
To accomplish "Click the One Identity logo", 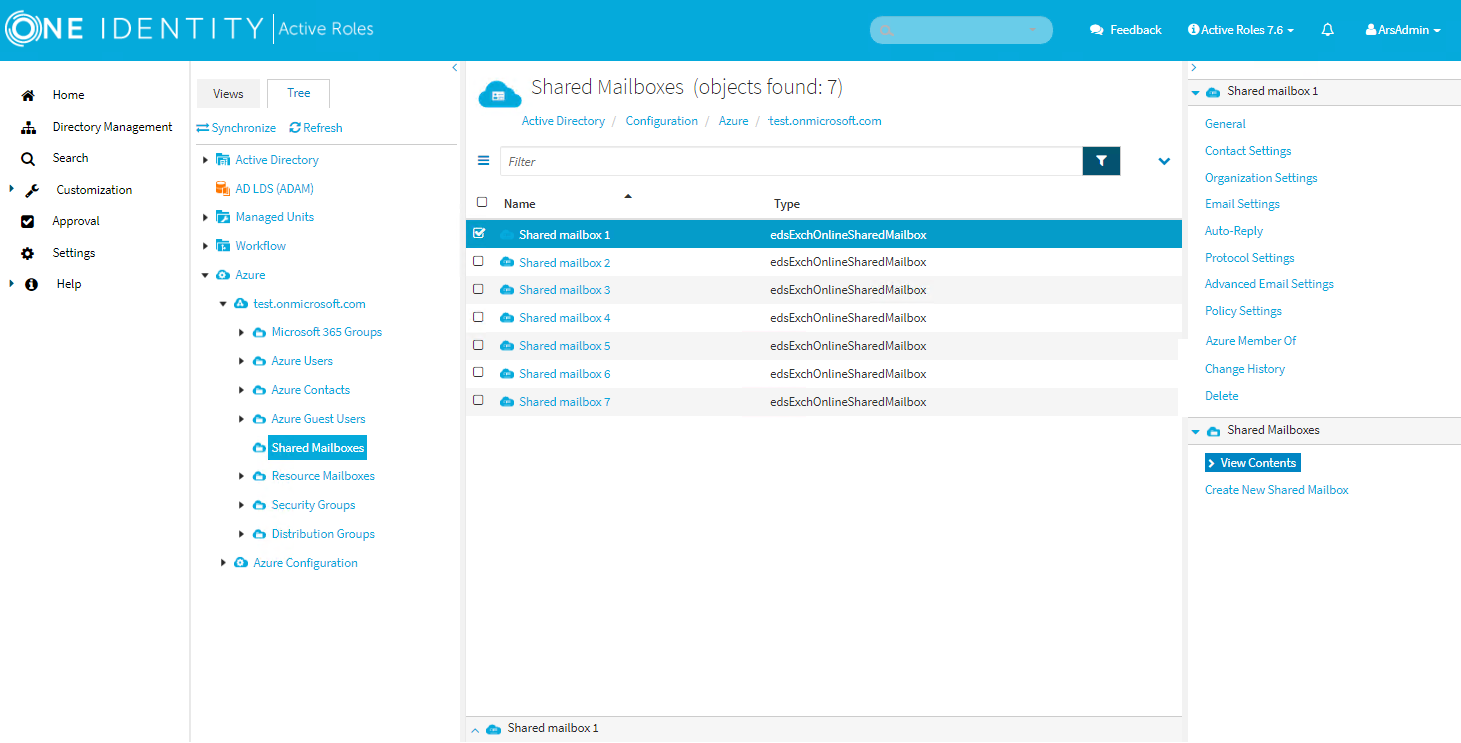I will point(135,29).
